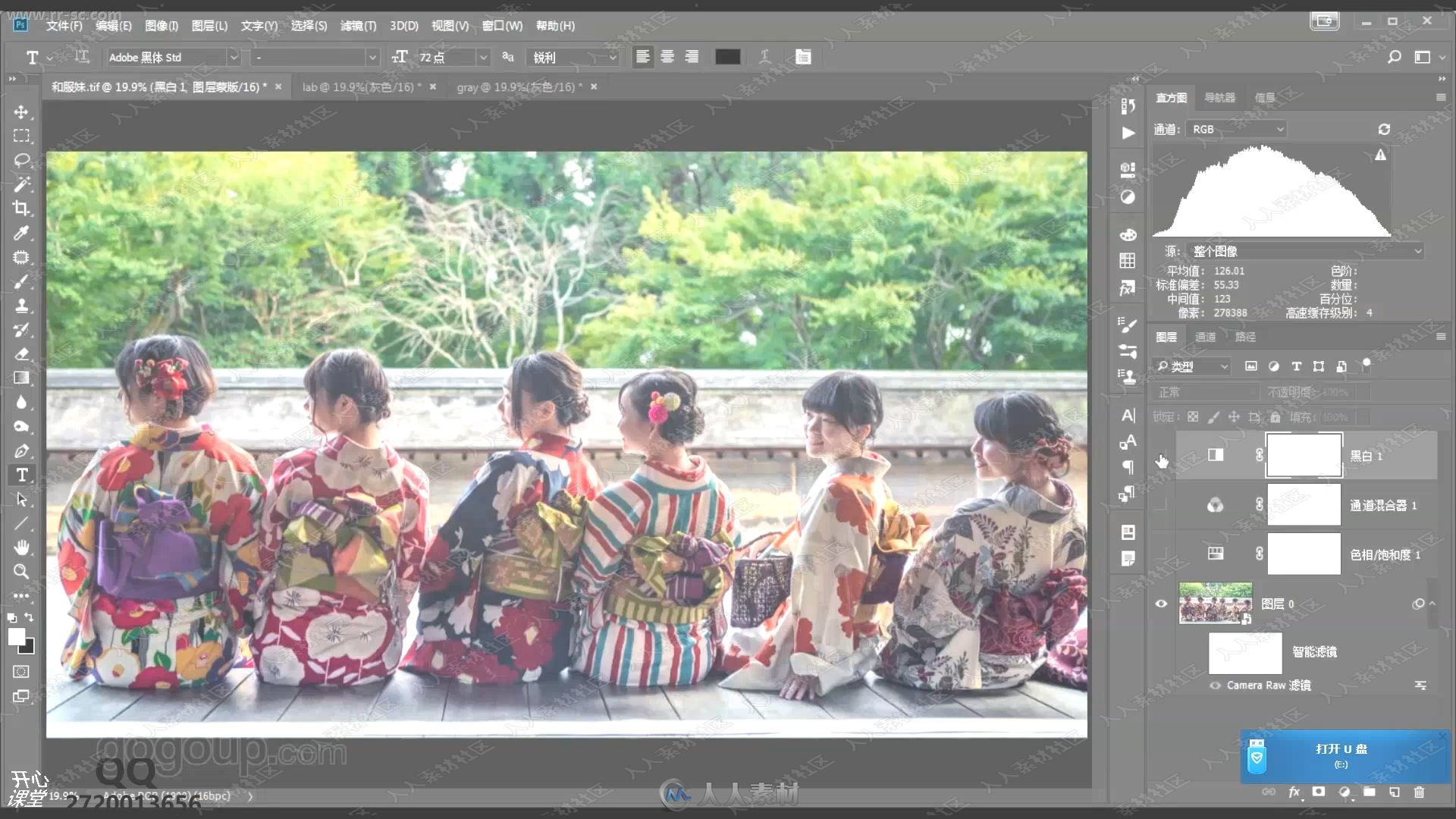
Task: Switch to the gray document tab
Action: pyautogui.click(x=519, y=87)
